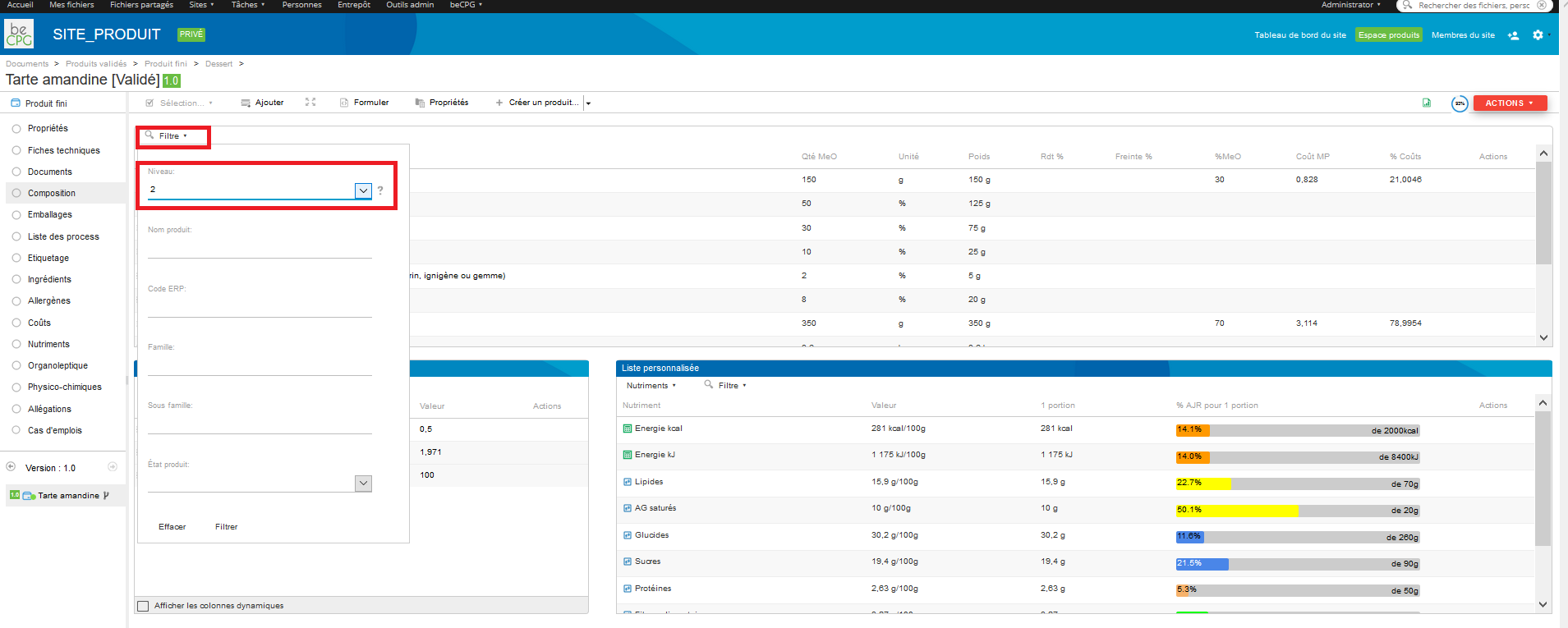Screen dimensions: 1568x628
Task: Enable Afficher les colonnes dynamiques checkbox
Action: click(144, 606)
